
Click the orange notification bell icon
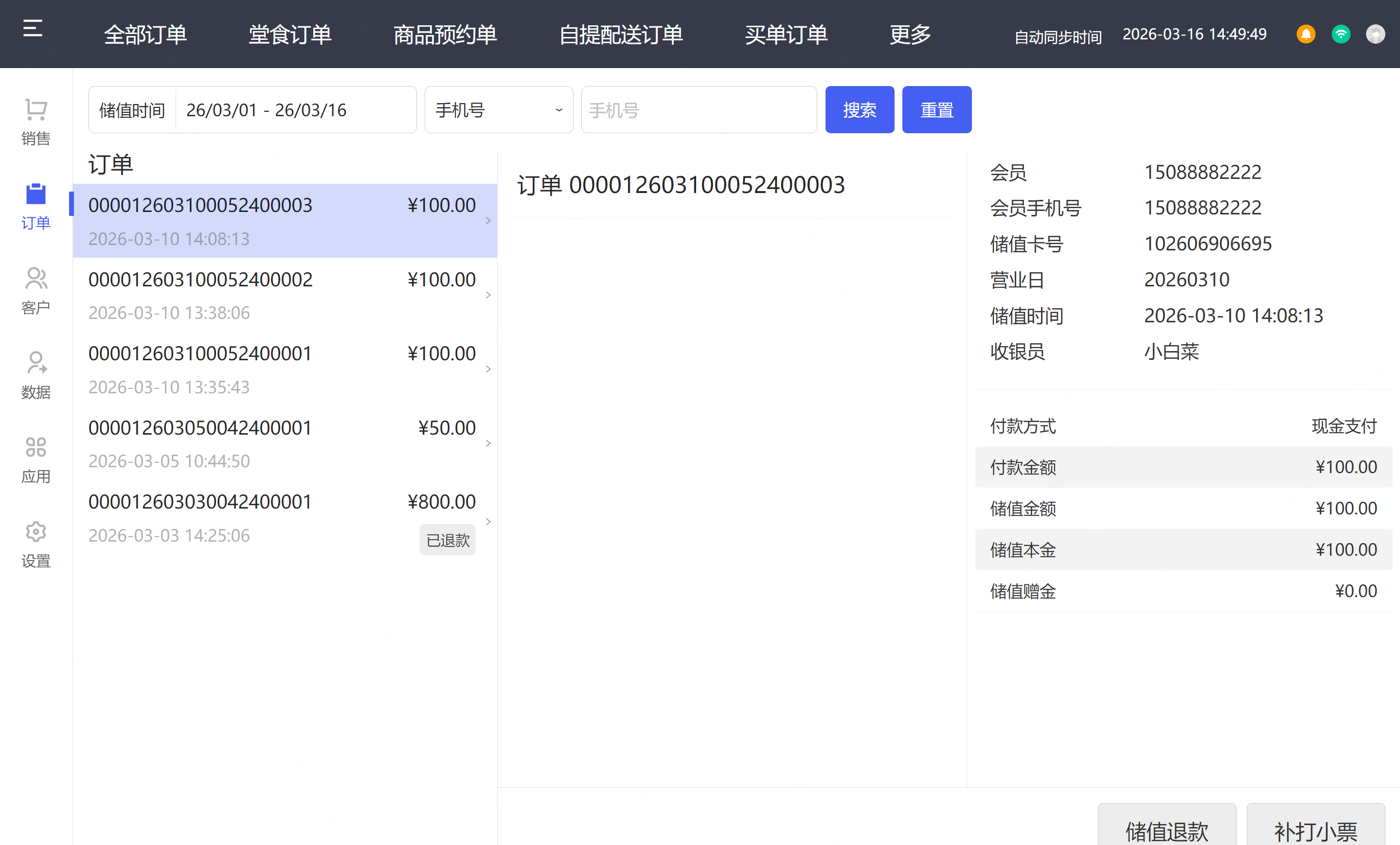(1306, 34)
